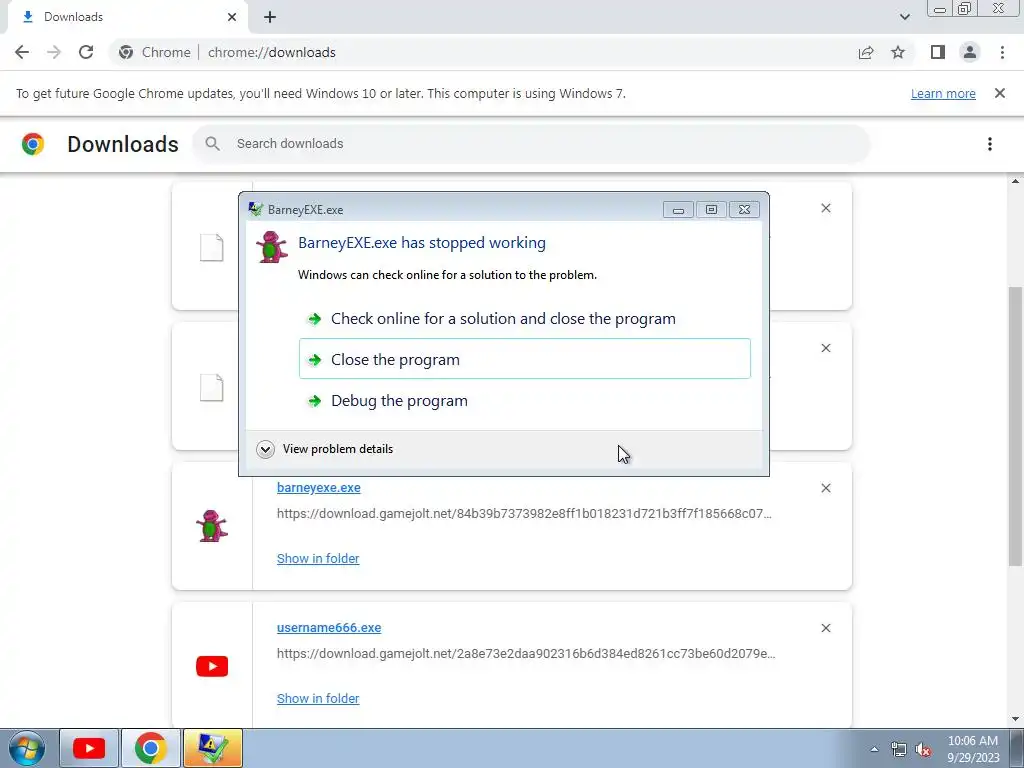
Task: Open the username666.exe download link
Action: coord(329,628)
